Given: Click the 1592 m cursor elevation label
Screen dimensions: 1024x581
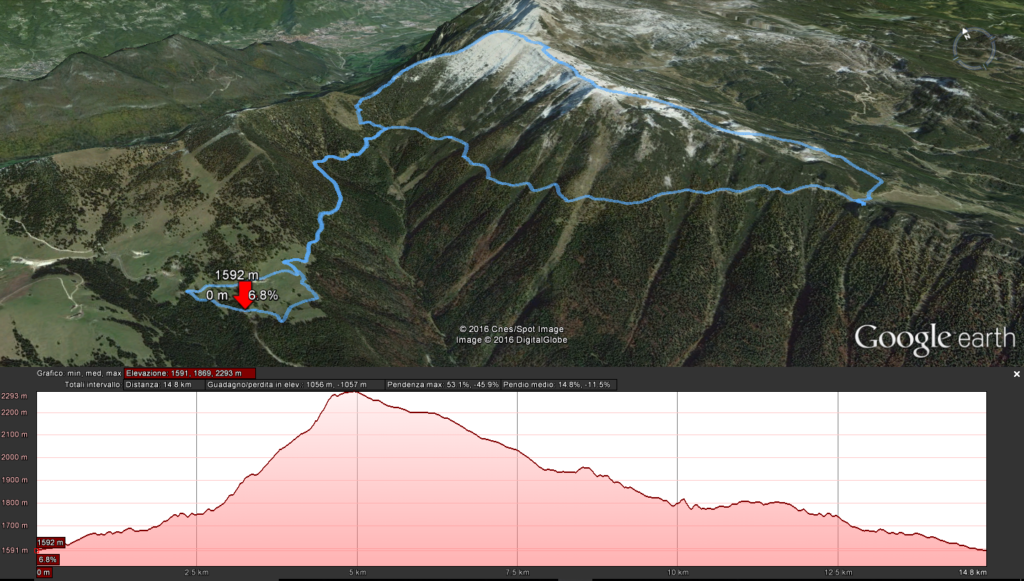Looking at the screenshot, I should click(50, 542).
